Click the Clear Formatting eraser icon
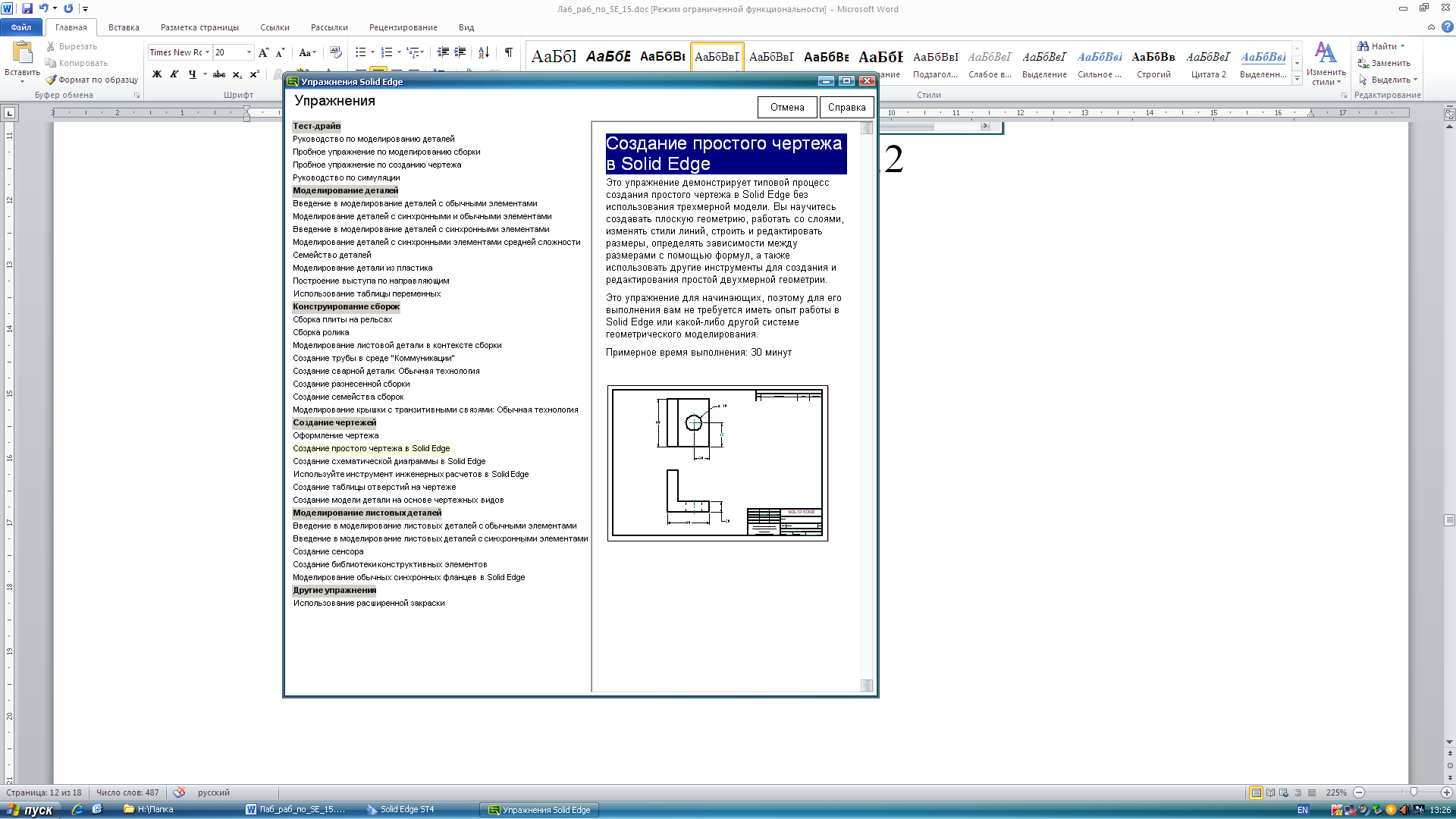This screenshot has width=1456, height=819. click(335, 52)
